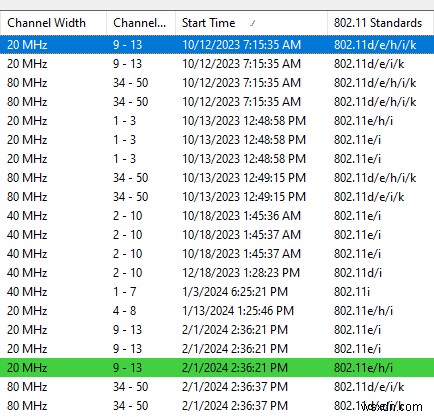Click 1 - 3 in the 802.11e/h/i 10/13/2023 row

(x=124, y=121)
